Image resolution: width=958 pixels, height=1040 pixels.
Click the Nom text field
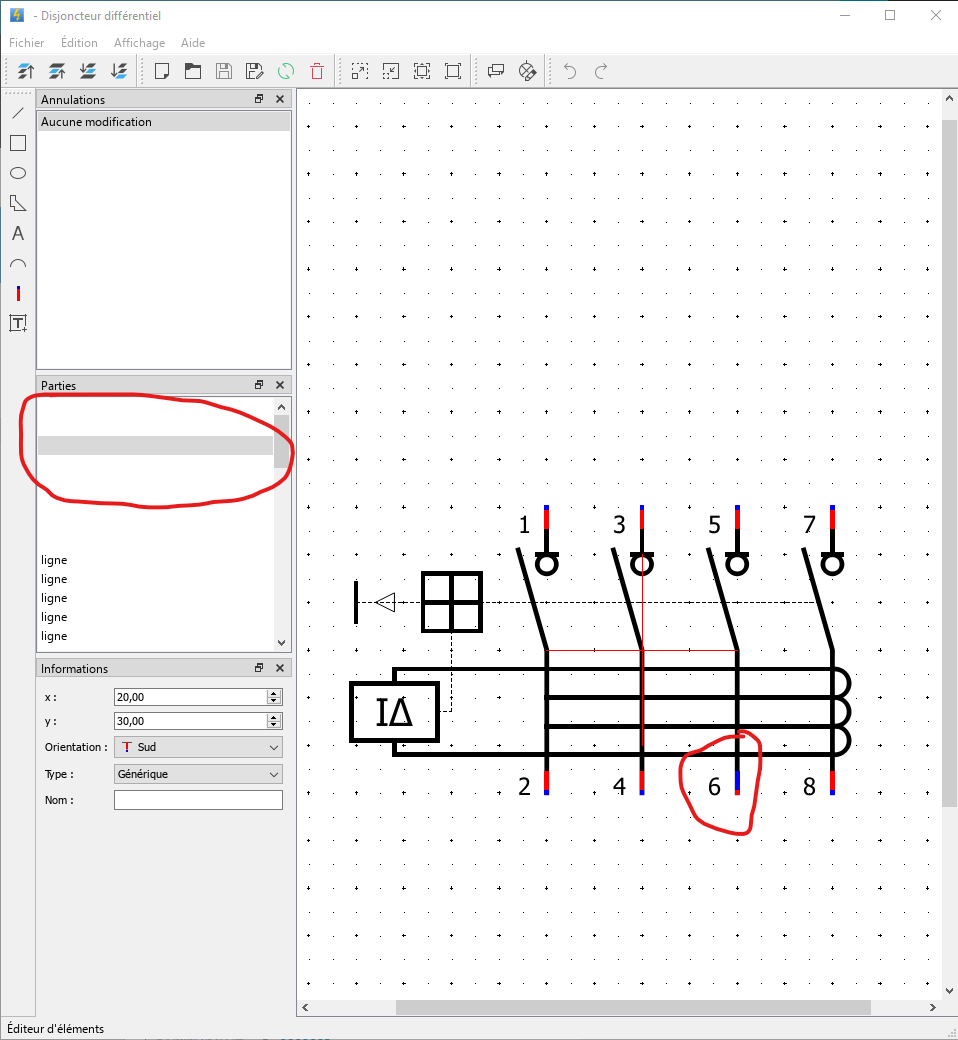coord(198,800)
